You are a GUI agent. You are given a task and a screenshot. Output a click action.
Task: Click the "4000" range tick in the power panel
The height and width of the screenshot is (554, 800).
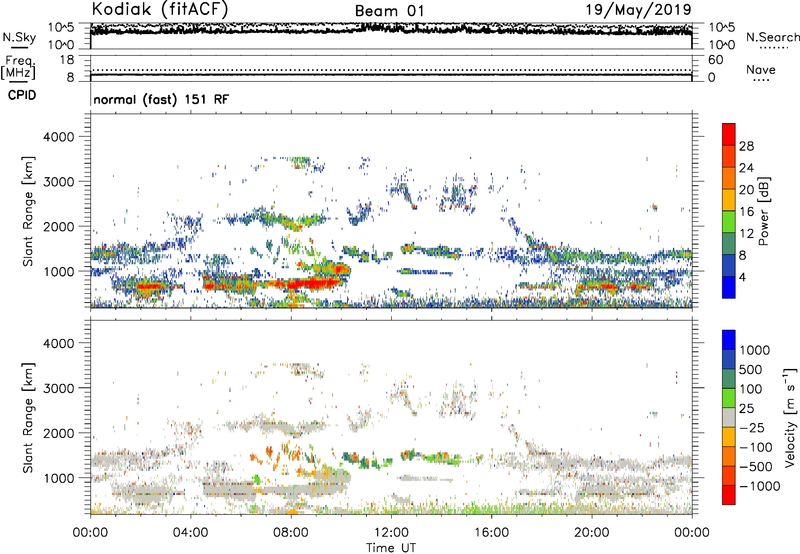pyautogui.click(x=59, y=137)
